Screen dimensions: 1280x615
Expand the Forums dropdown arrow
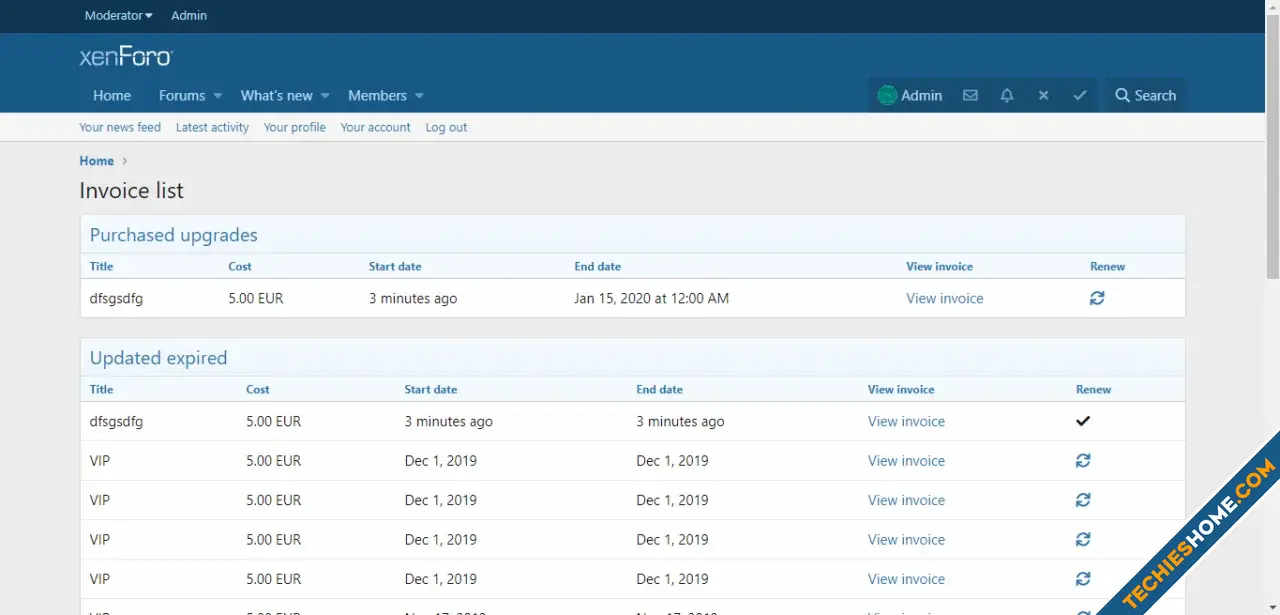(217, 96)
